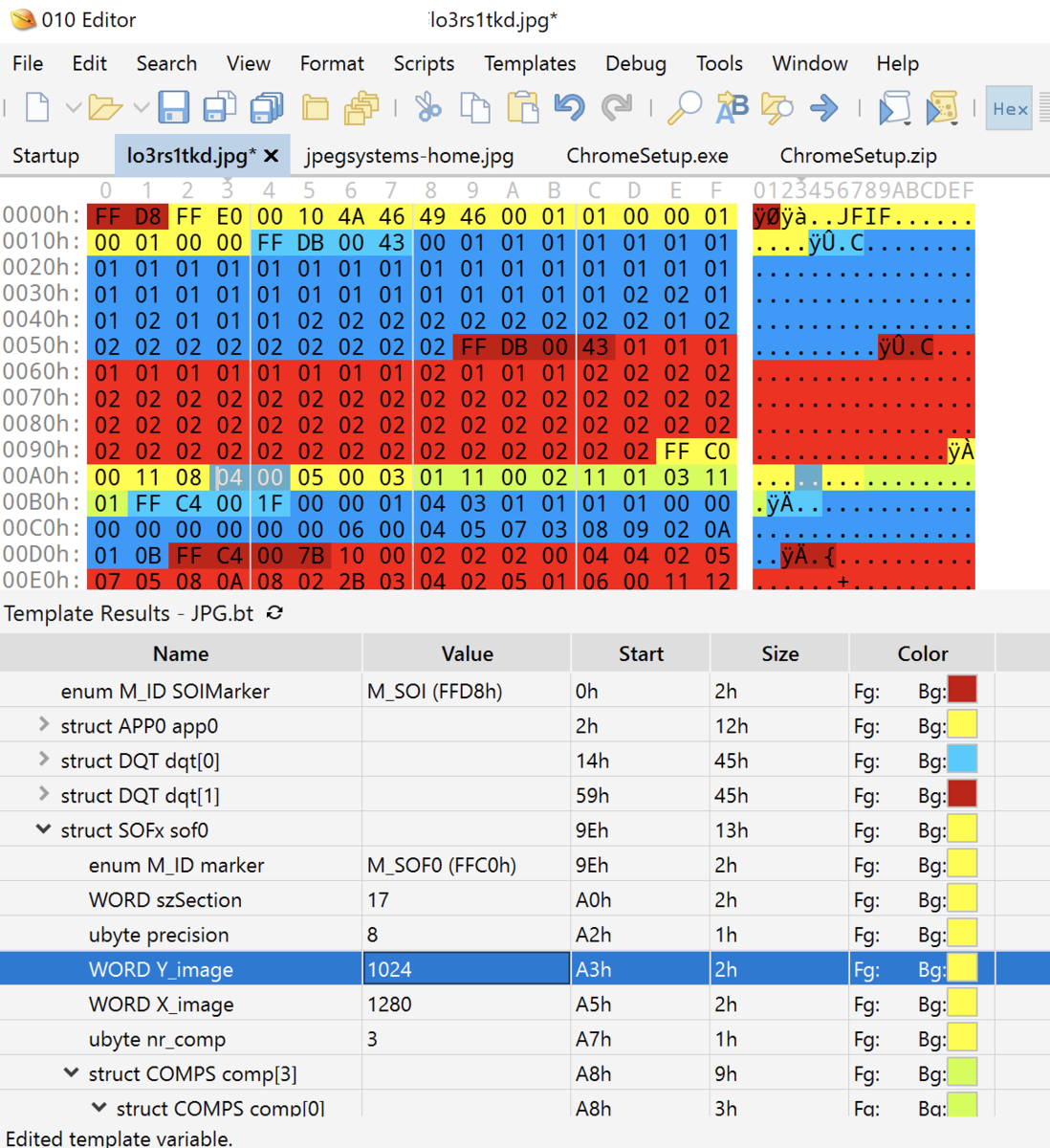The image size is (1050, 1148).
Task: Click the Value column header
Action: click(467, 653)
